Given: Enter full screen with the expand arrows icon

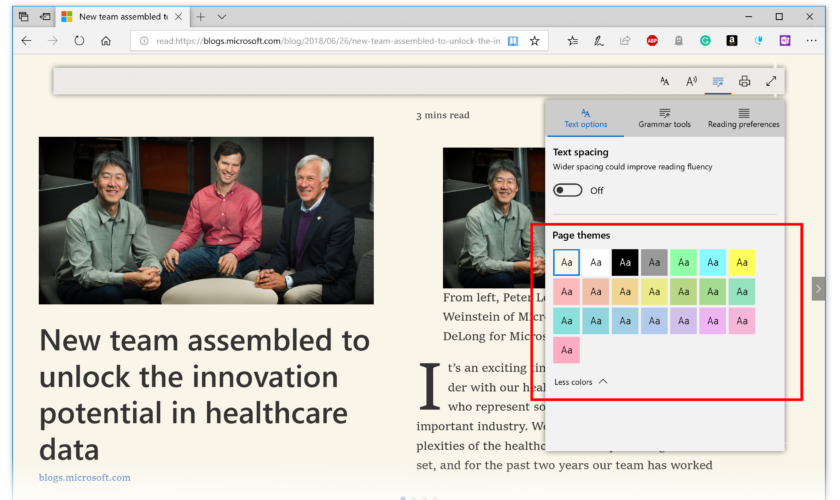Looking at the screenshot, I should coord(771,81).
